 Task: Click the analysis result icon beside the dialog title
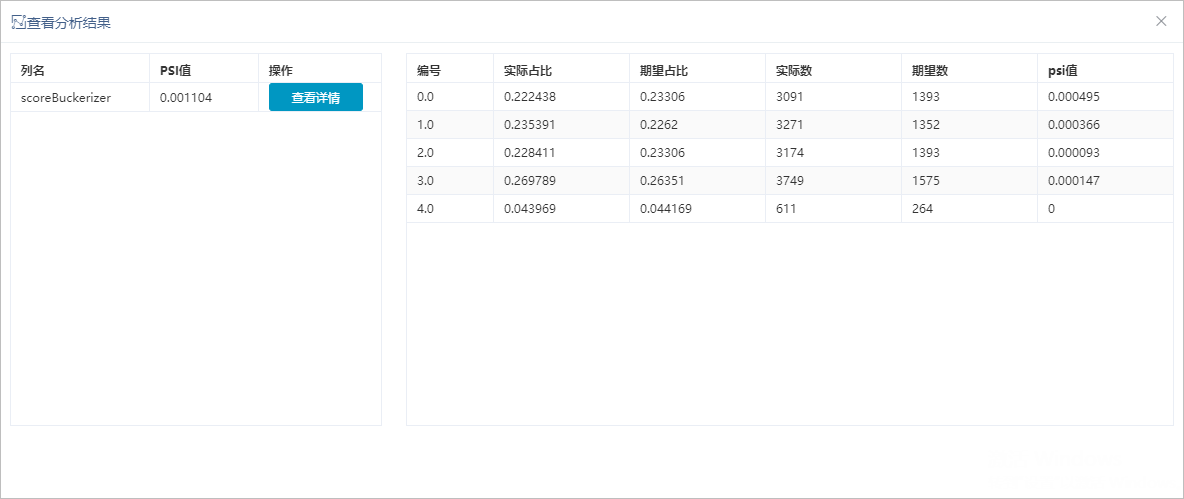coord(19,22)
